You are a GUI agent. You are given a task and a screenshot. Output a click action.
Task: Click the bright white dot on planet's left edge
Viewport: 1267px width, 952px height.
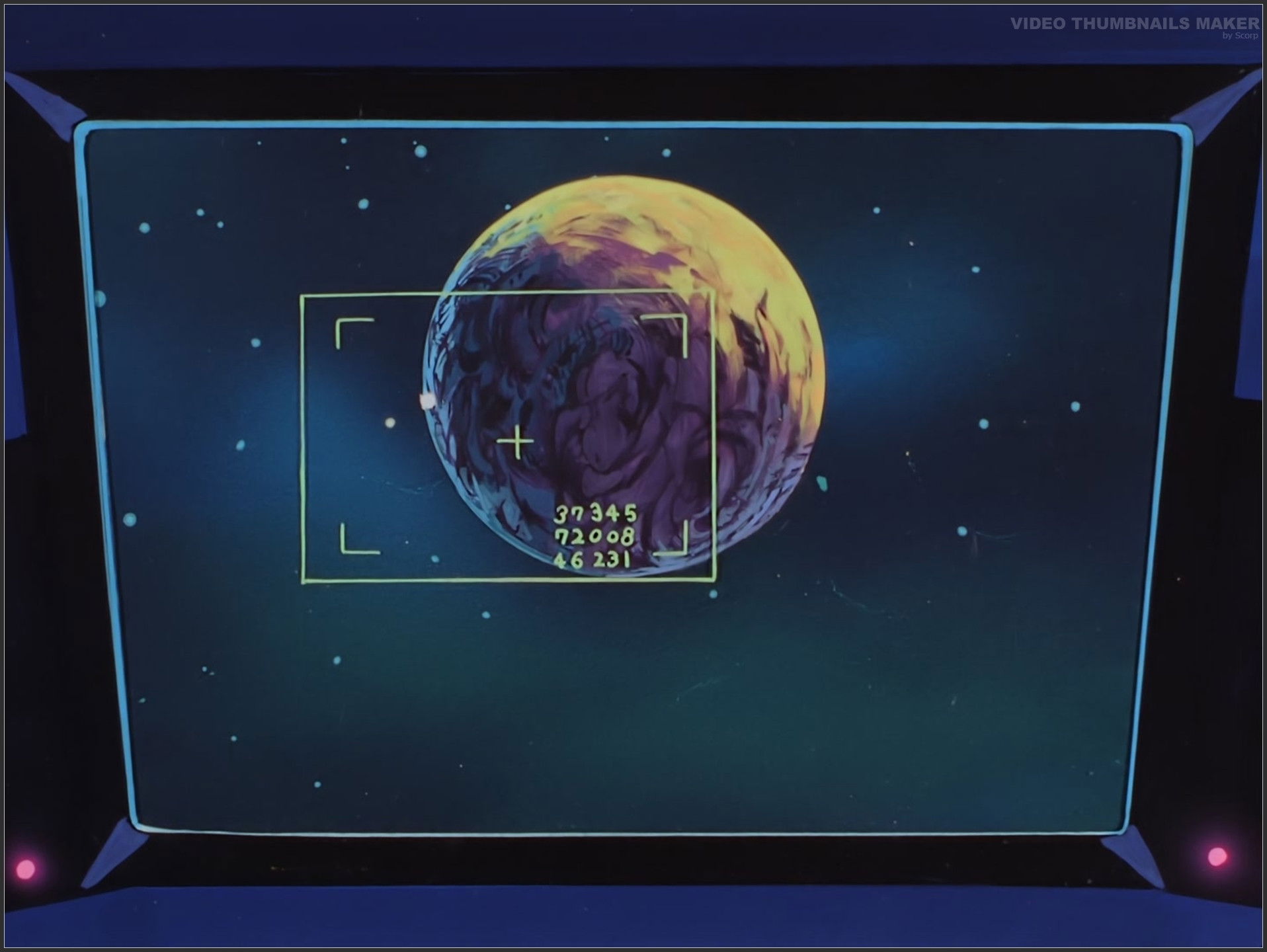427,400
